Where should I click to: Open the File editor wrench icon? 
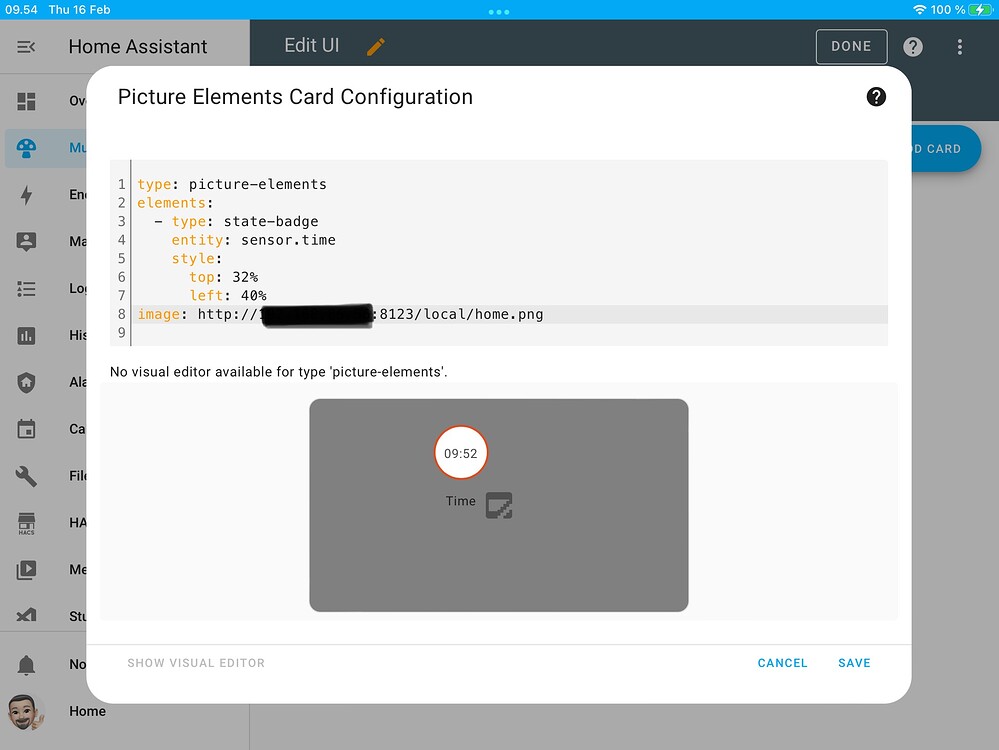pos(26,476)
